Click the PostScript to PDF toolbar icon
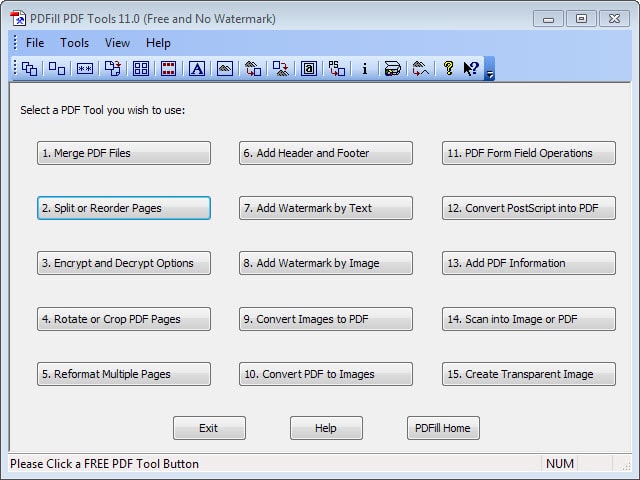 pyautogui.click(x=337, y=69)
